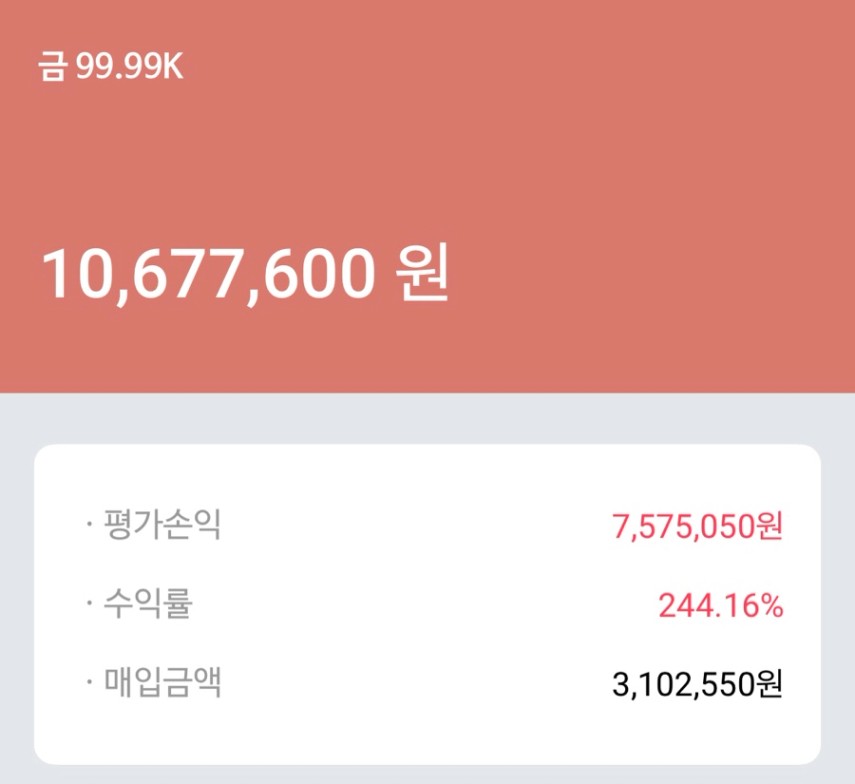The width and height of the screenshot is (855, 784).
Task: Click the large 원 unit after 10,677,600
Action: tap(419, 274)
